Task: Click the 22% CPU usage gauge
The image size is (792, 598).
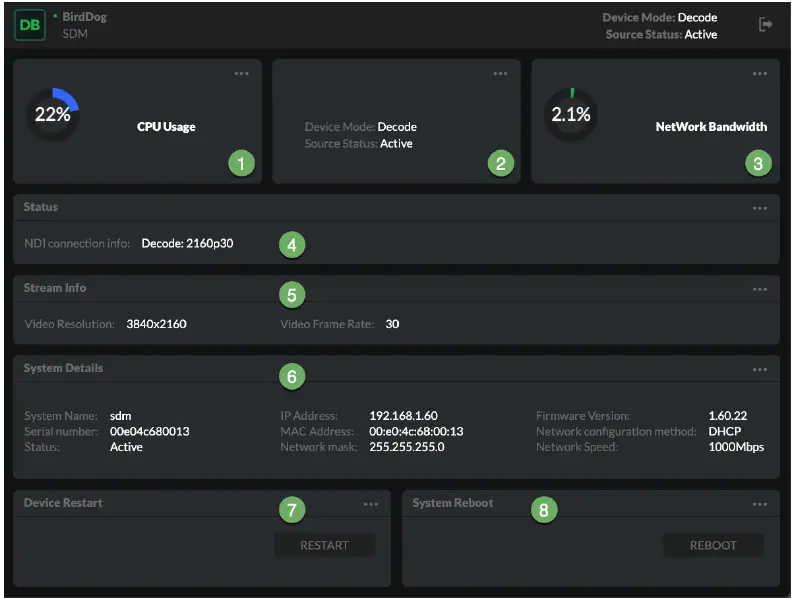Action: point(53,115)
